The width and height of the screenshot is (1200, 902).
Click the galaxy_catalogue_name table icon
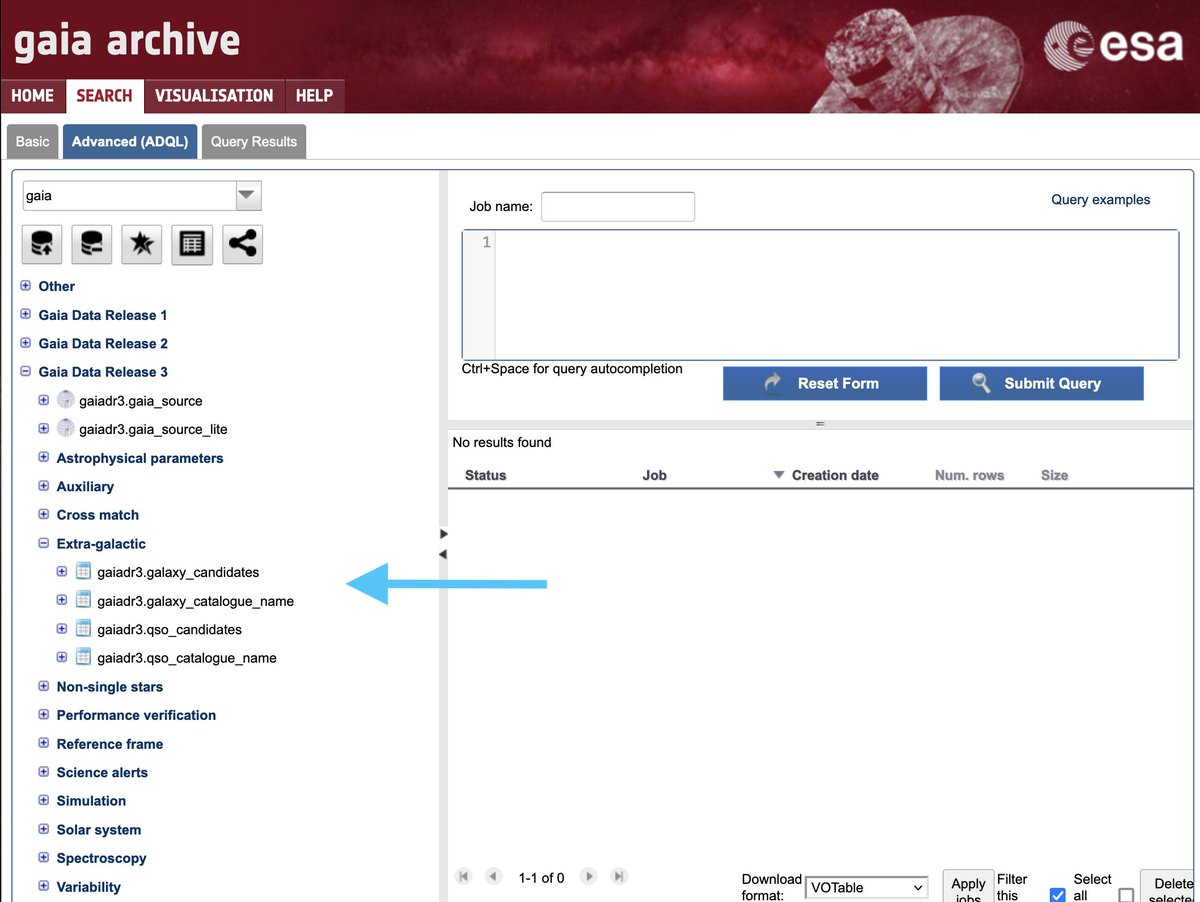[x=84, y=600]
